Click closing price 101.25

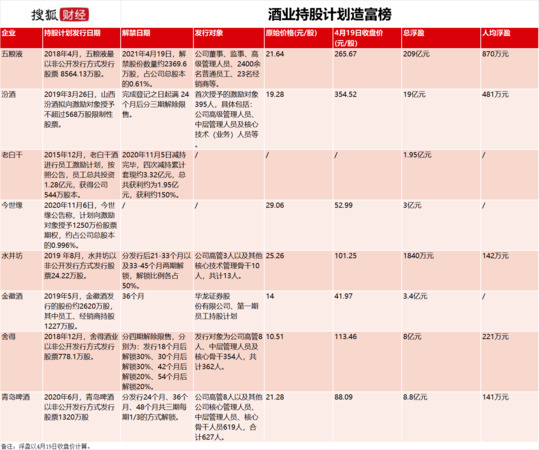[x=345, y=256]
